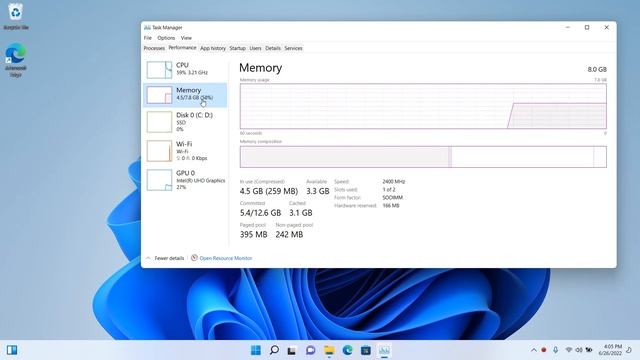Switch to the Startup tab
This screenshot has height=360, width=640.
click(x=238, y=48)
